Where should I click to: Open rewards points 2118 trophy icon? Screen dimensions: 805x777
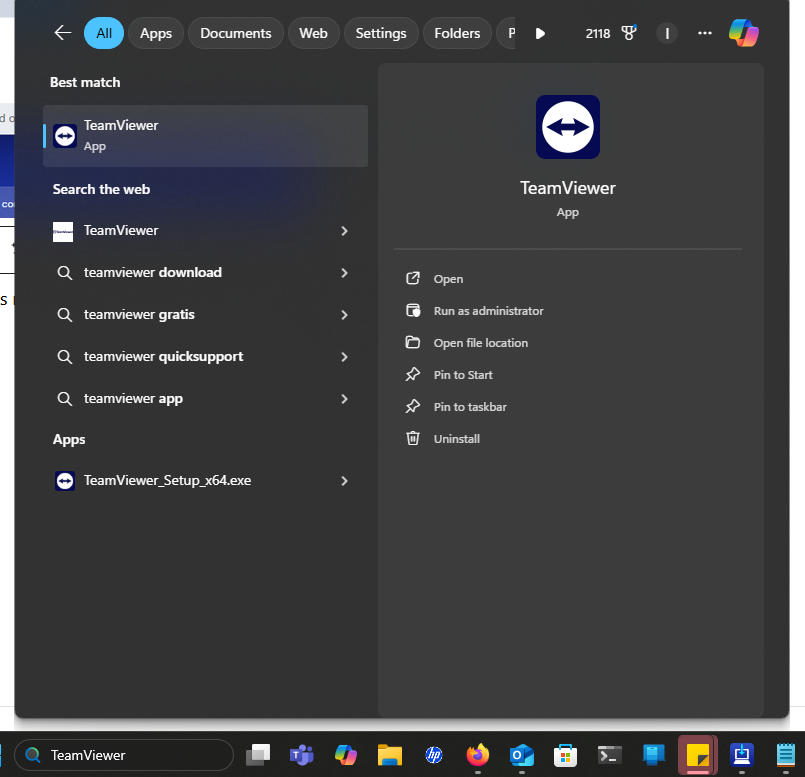[x=610, y=33]
